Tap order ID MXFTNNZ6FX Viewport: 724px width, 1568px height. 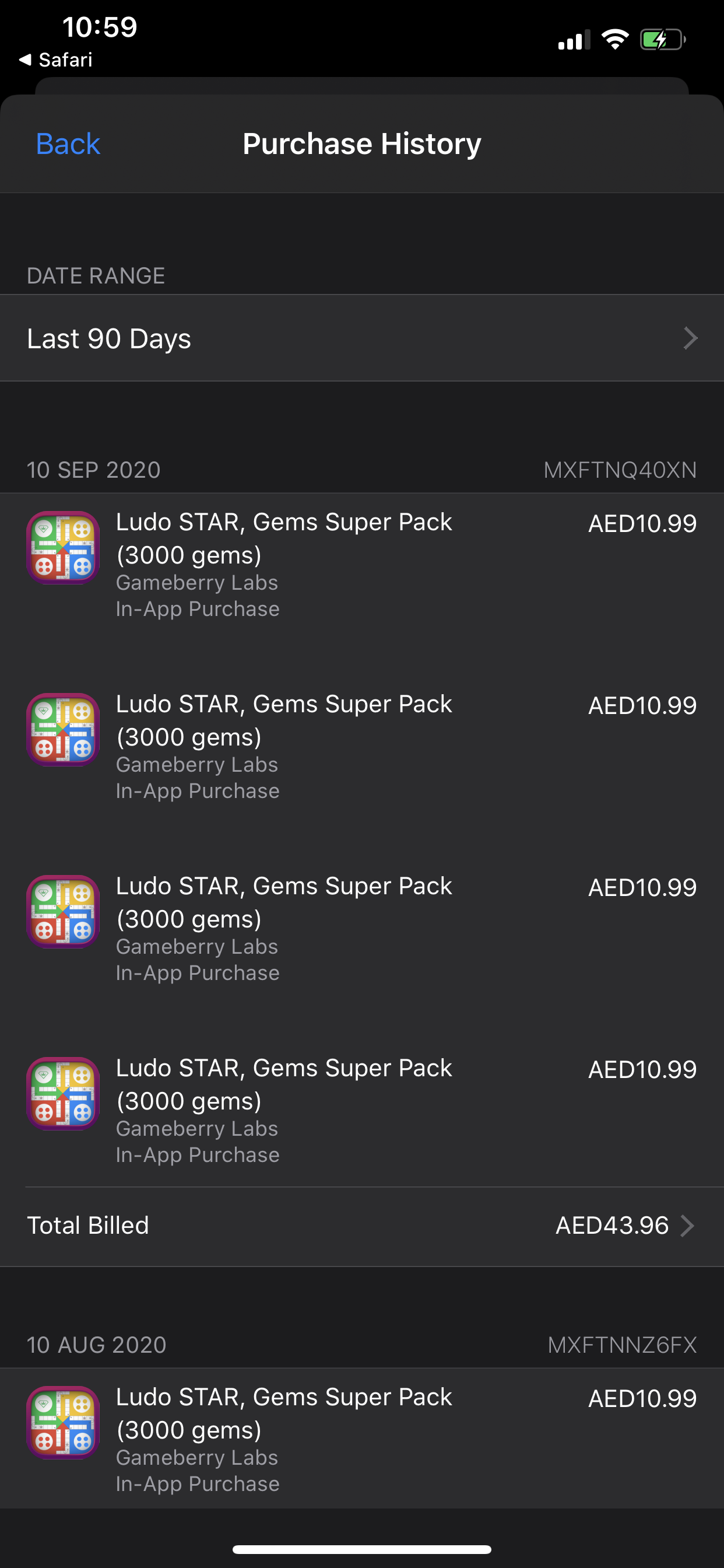tap(622, 1345)
